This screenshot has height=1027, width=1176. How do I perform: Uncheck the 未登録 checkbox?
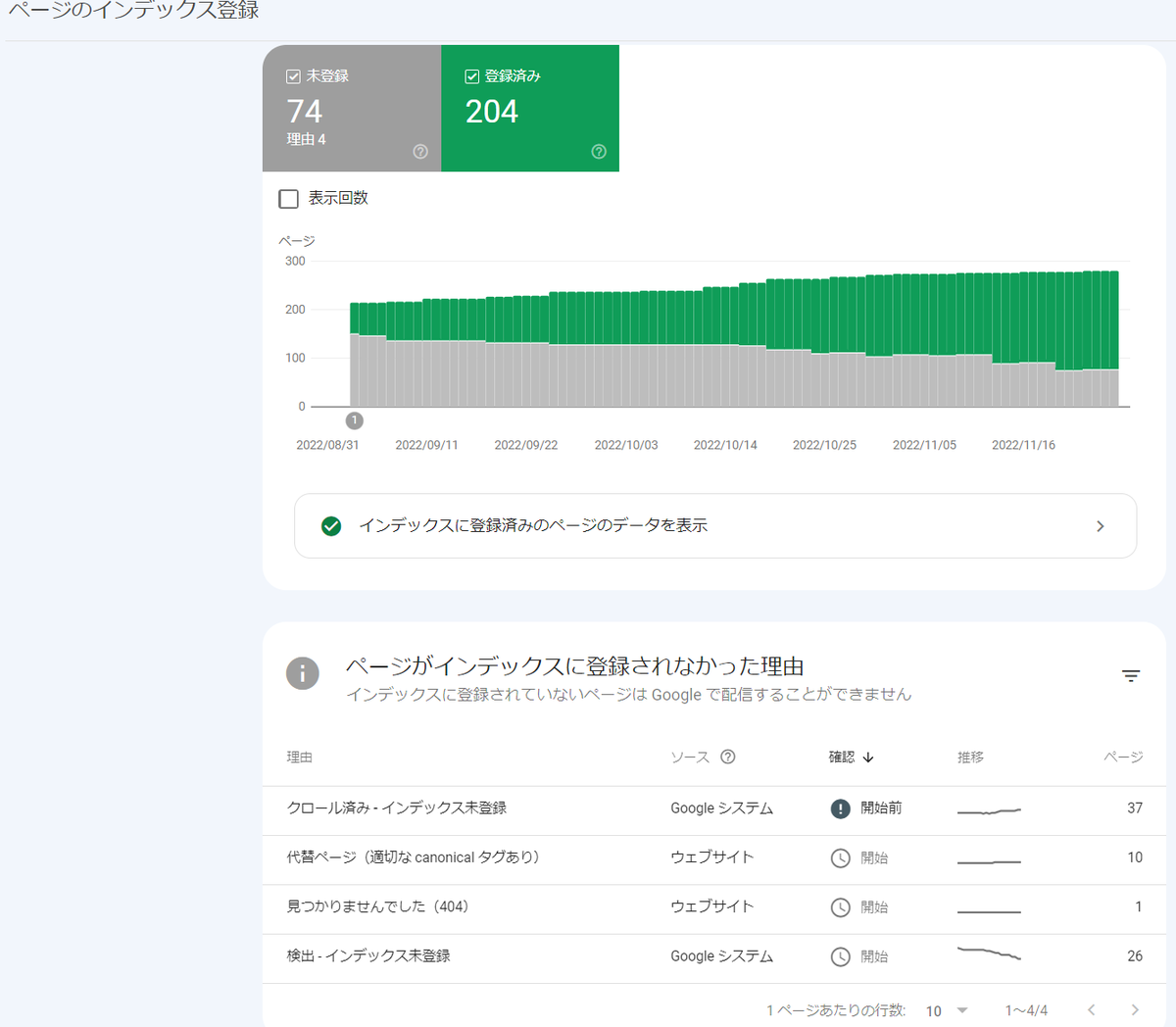tap(293, 76)
